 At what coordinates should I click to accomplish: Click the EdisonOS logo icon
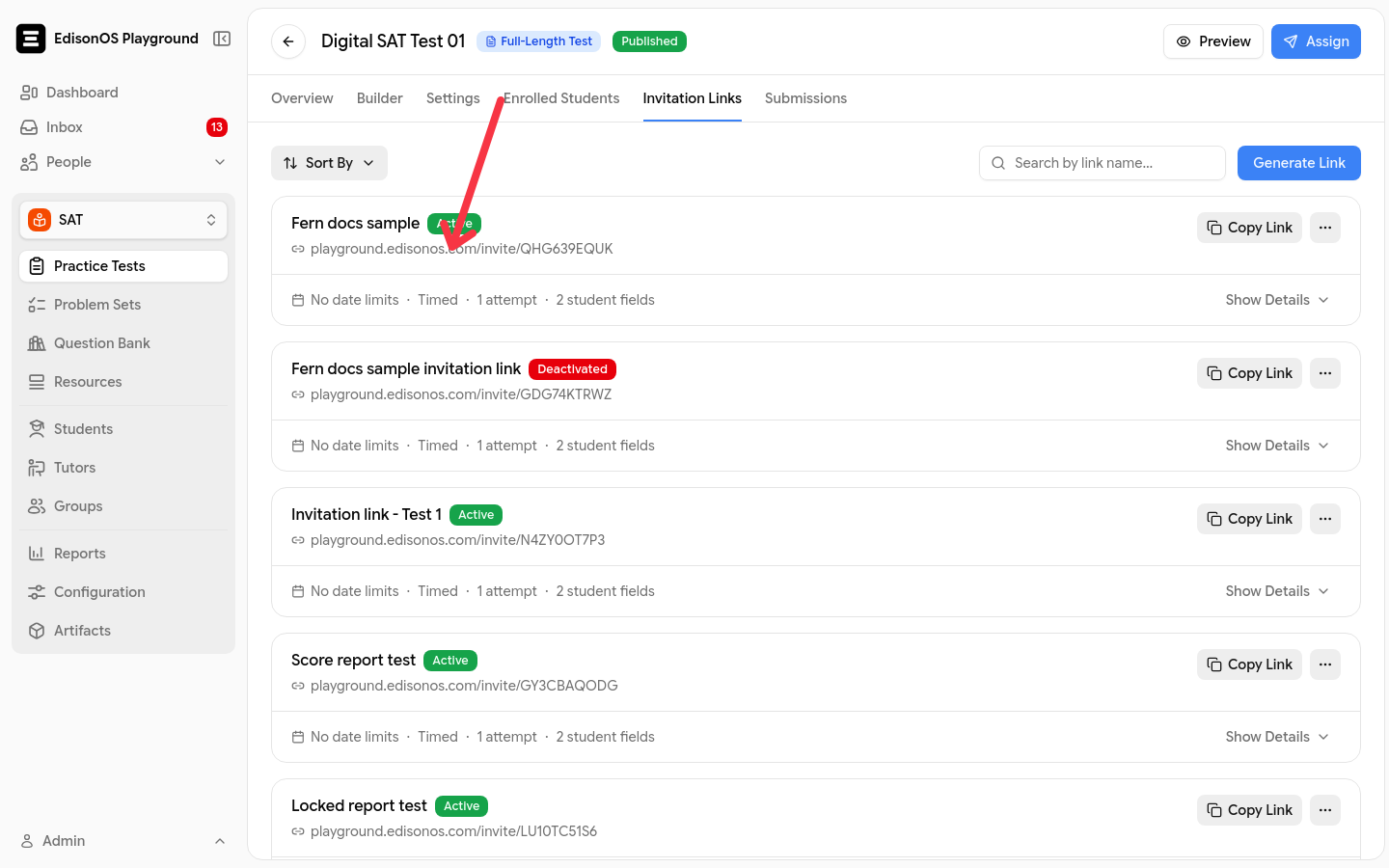tap(31, 39)
